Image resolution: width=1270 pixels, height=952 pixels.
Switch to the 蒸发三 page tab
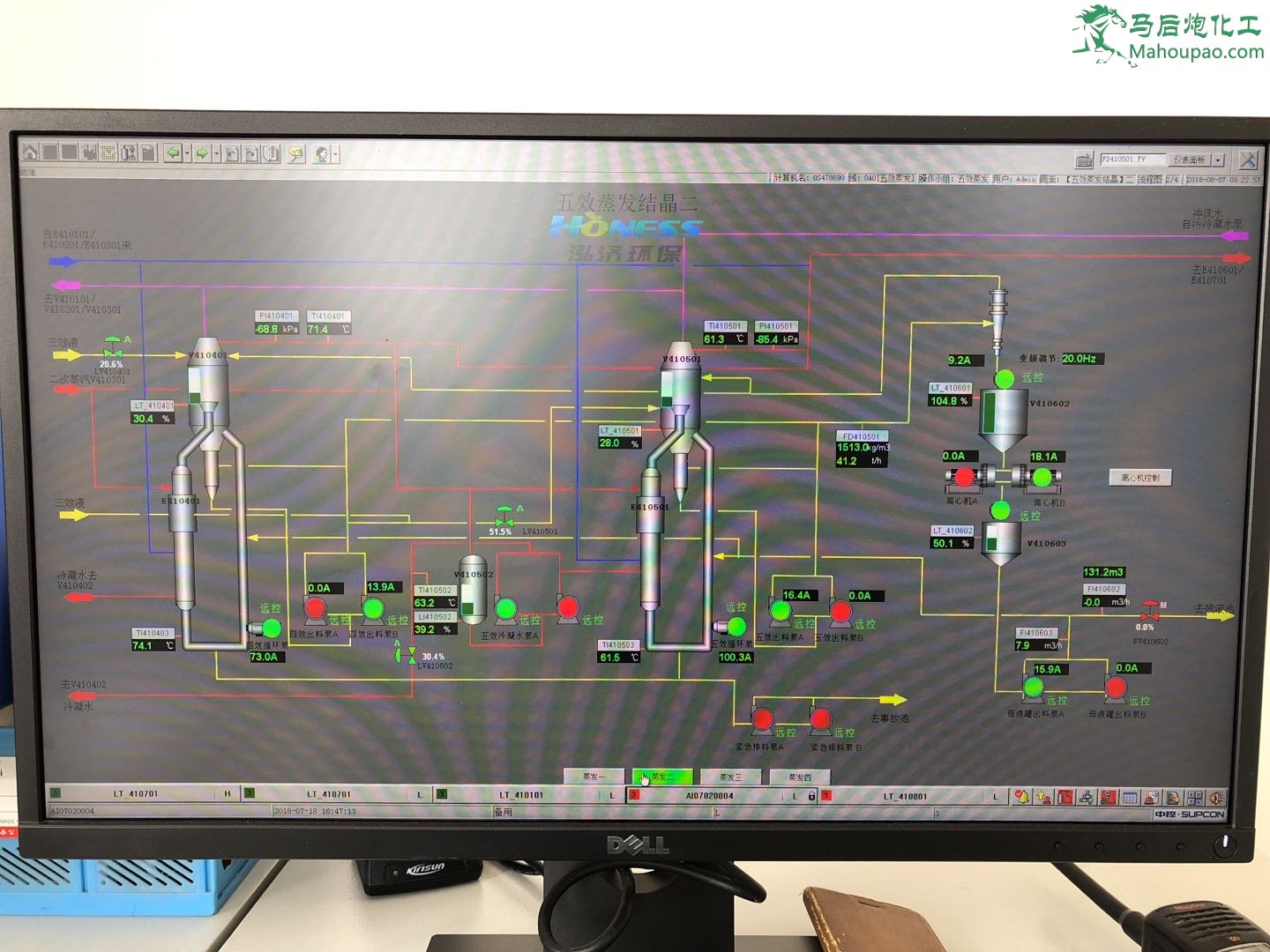tap(730, 777)
